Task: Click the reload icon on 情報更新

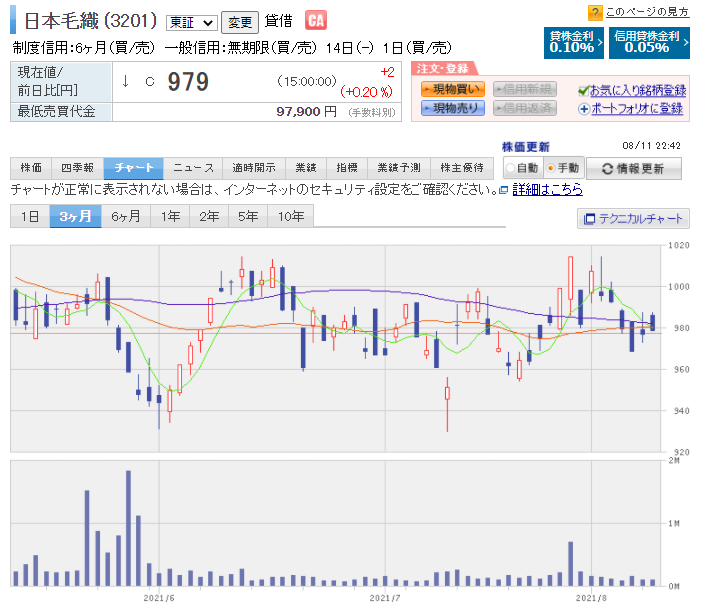Action: click(x=607, y=169)
